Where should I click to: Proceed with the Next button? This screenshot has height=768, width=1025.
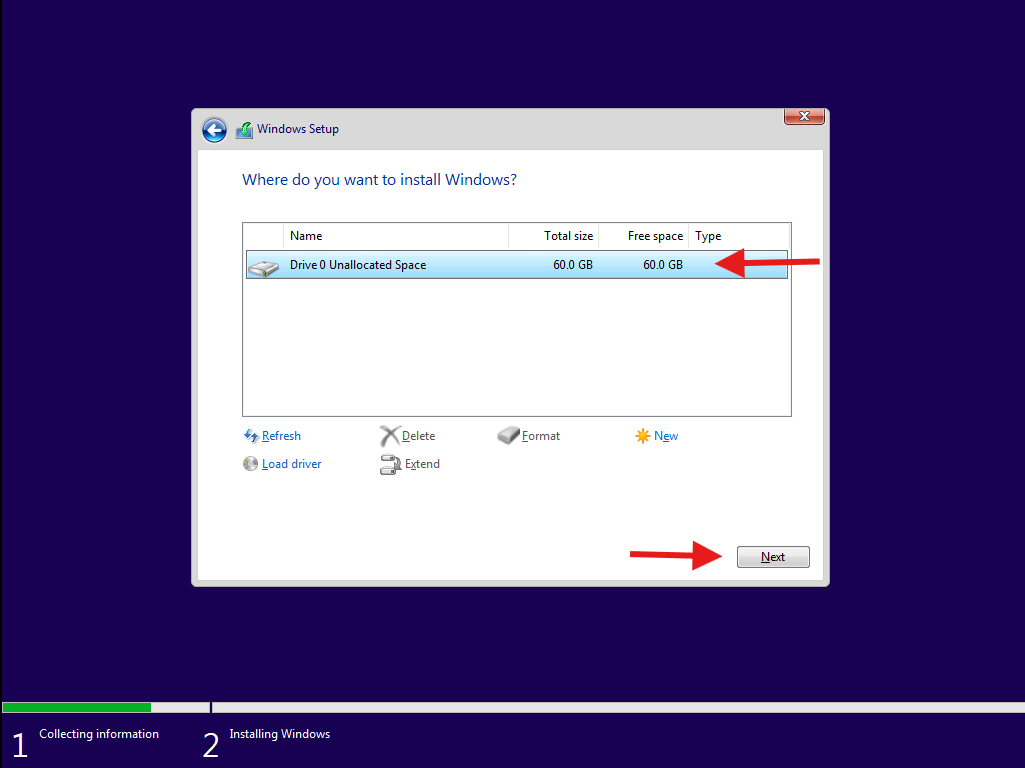(x=773, y=557)
